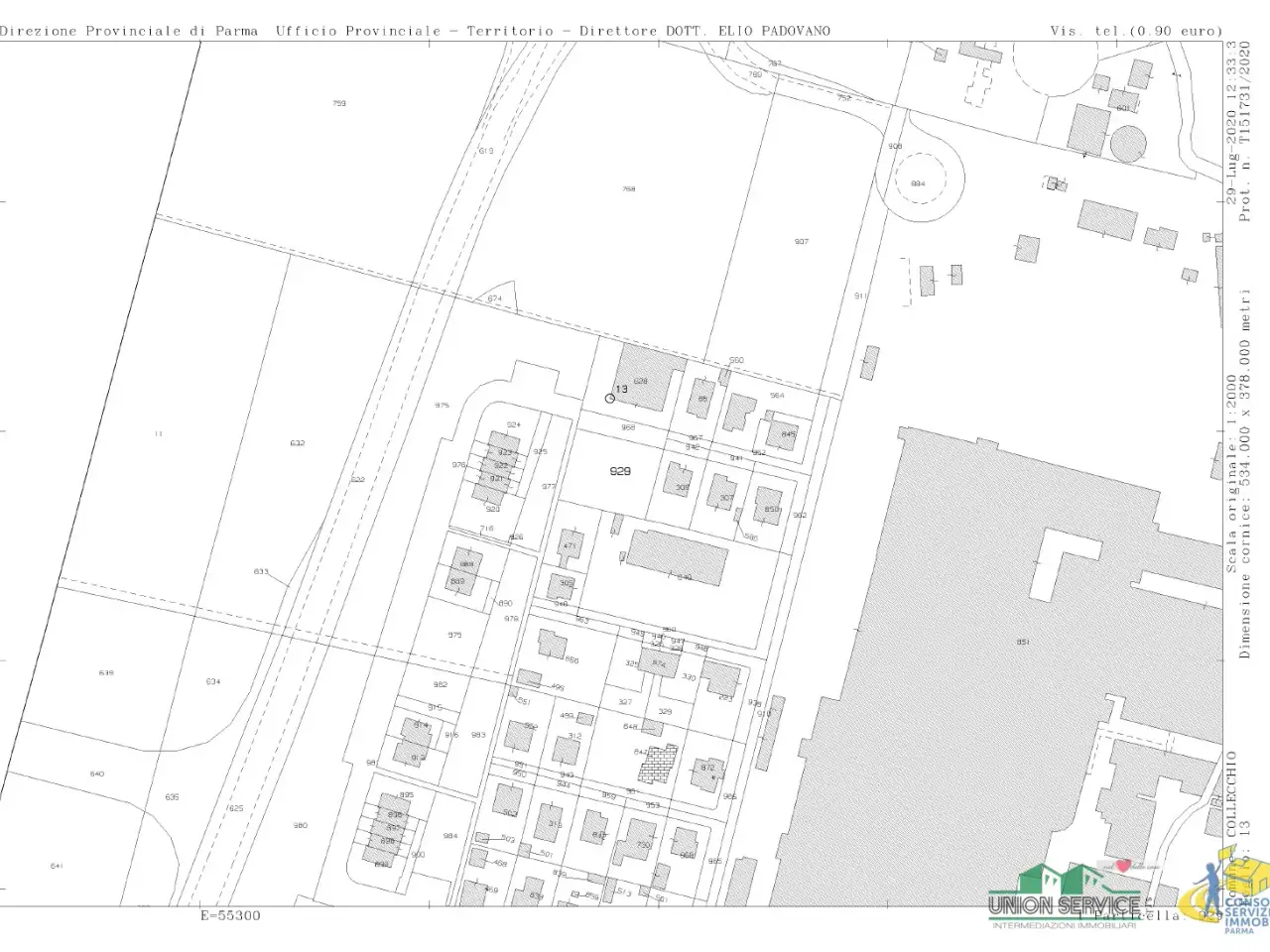Click parcel number 983
Viewport: 1270px width, 952px height.
[x=478, y=735]
